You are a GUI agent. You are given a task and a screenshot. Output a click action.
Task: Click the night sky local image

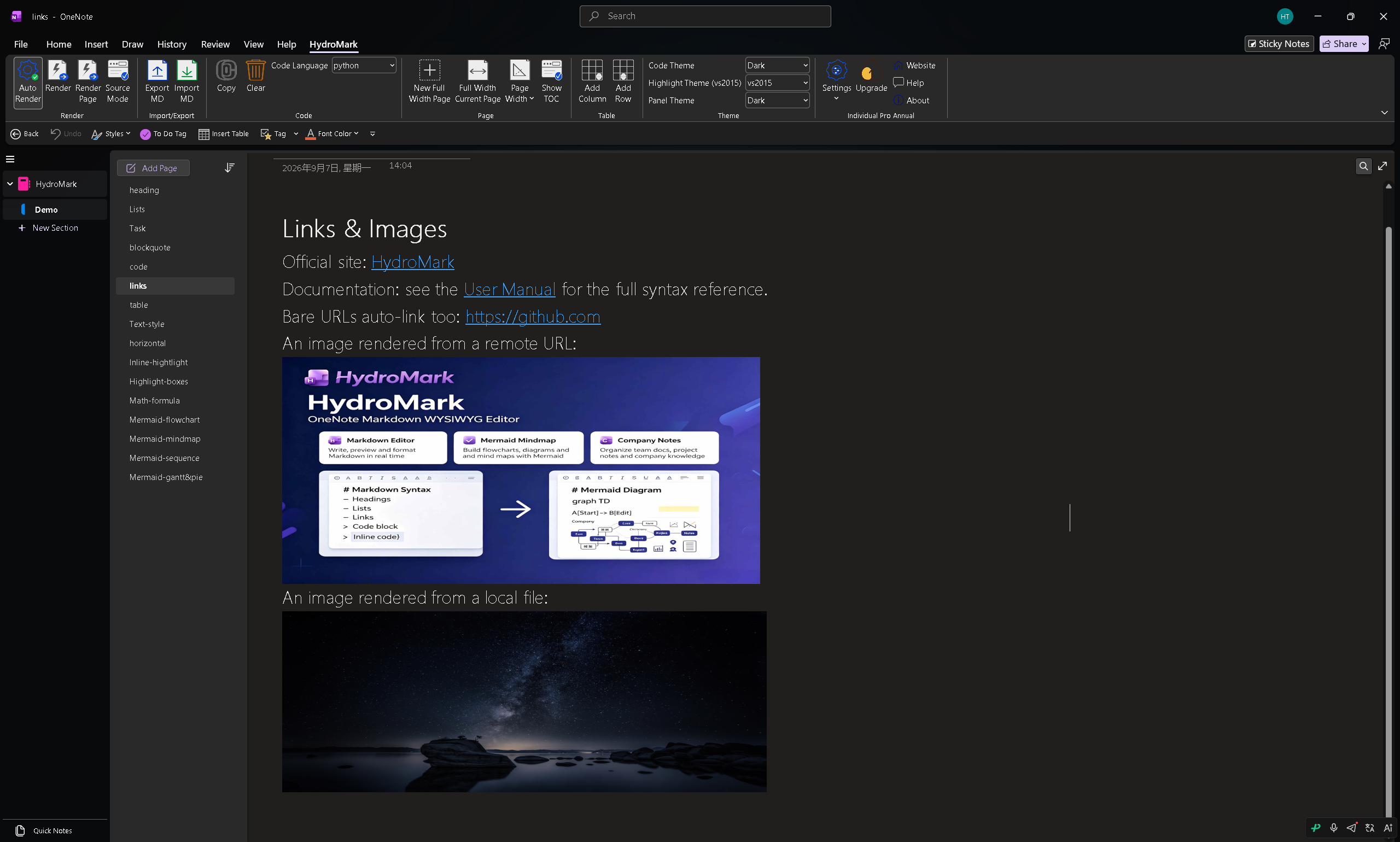(524, 701)
